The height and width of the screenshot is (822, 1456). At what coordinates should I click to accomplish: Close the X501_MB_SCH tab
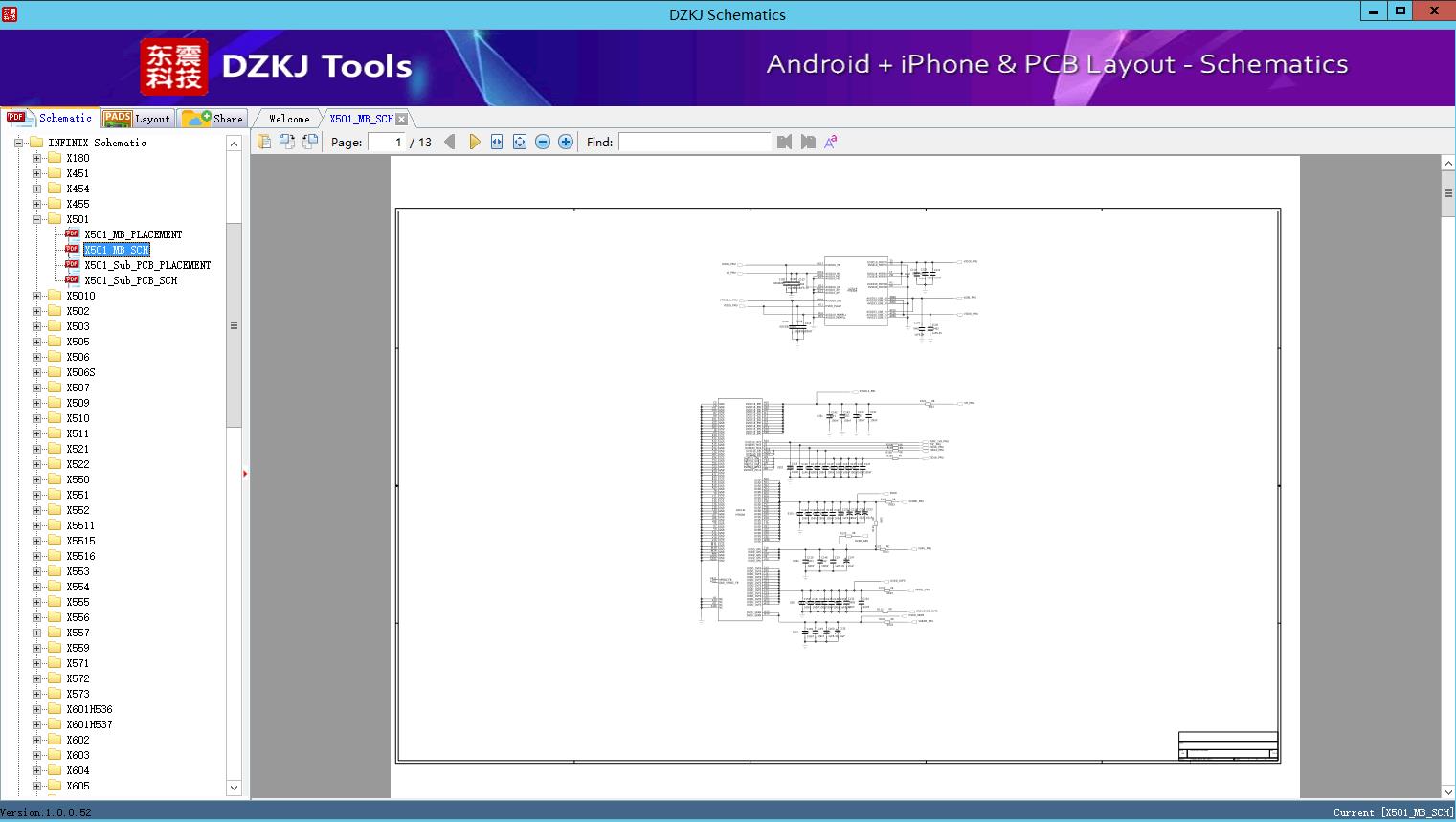(402, 119)
